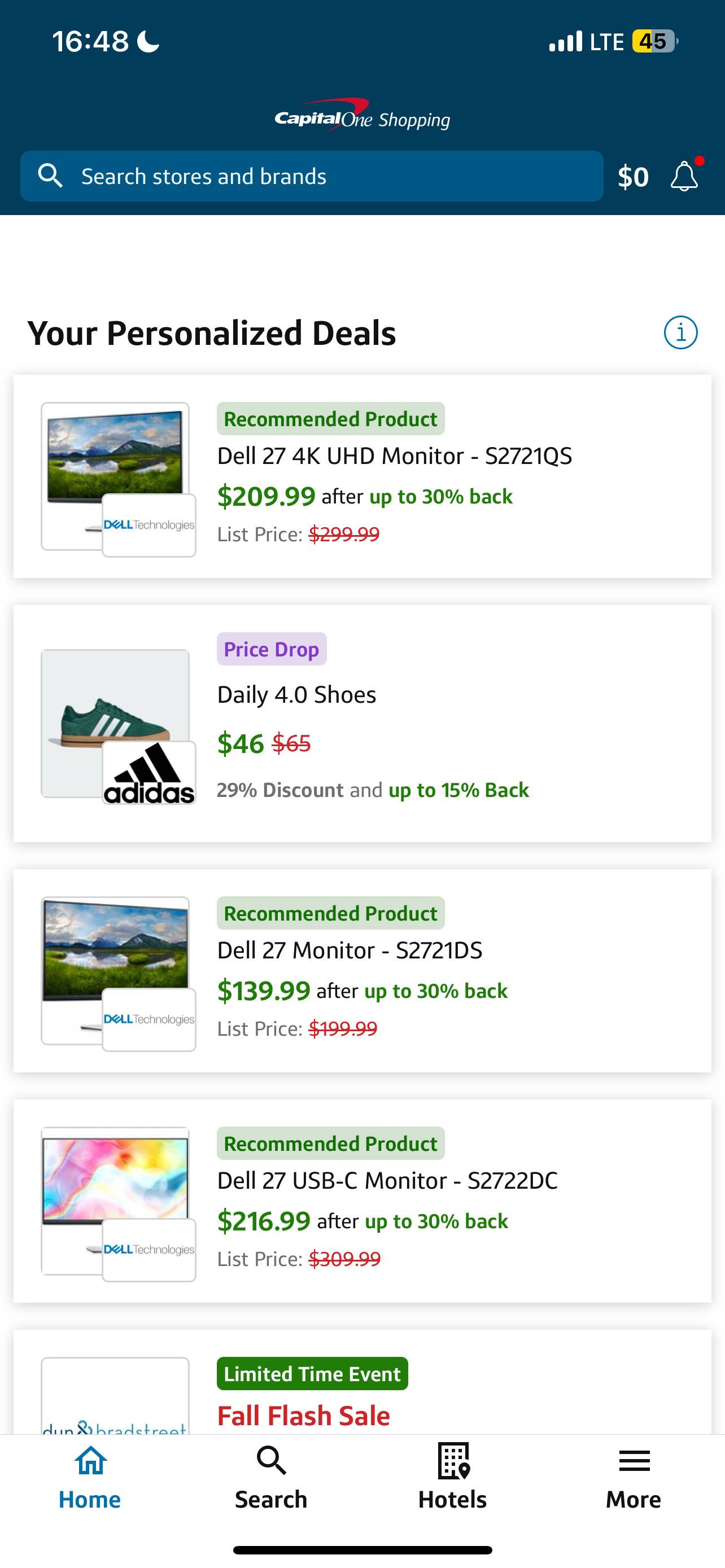Open Dell 27 4K UHD Monitor deal
Viewport: 725px width, 1568px height.
395,456
